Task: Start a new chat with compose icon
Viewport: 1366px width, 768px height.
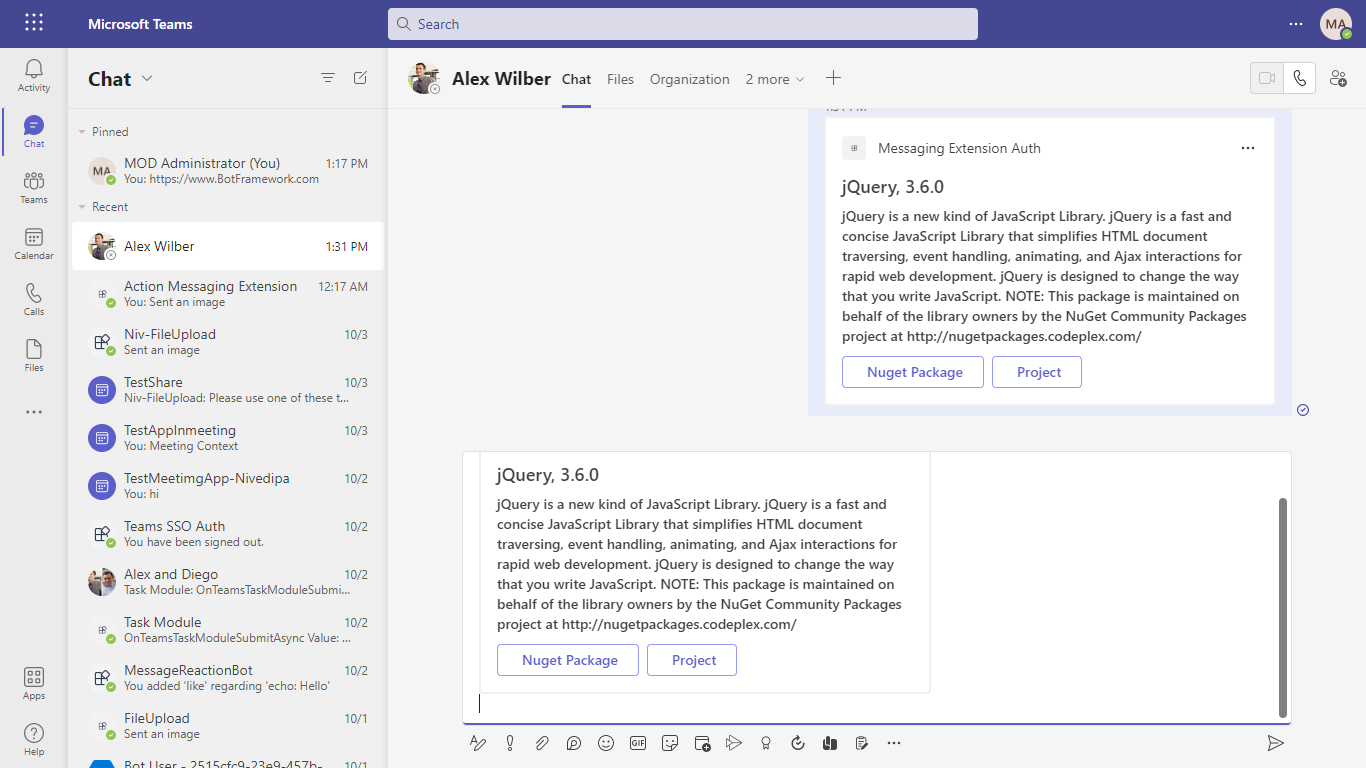Action: 360,78
